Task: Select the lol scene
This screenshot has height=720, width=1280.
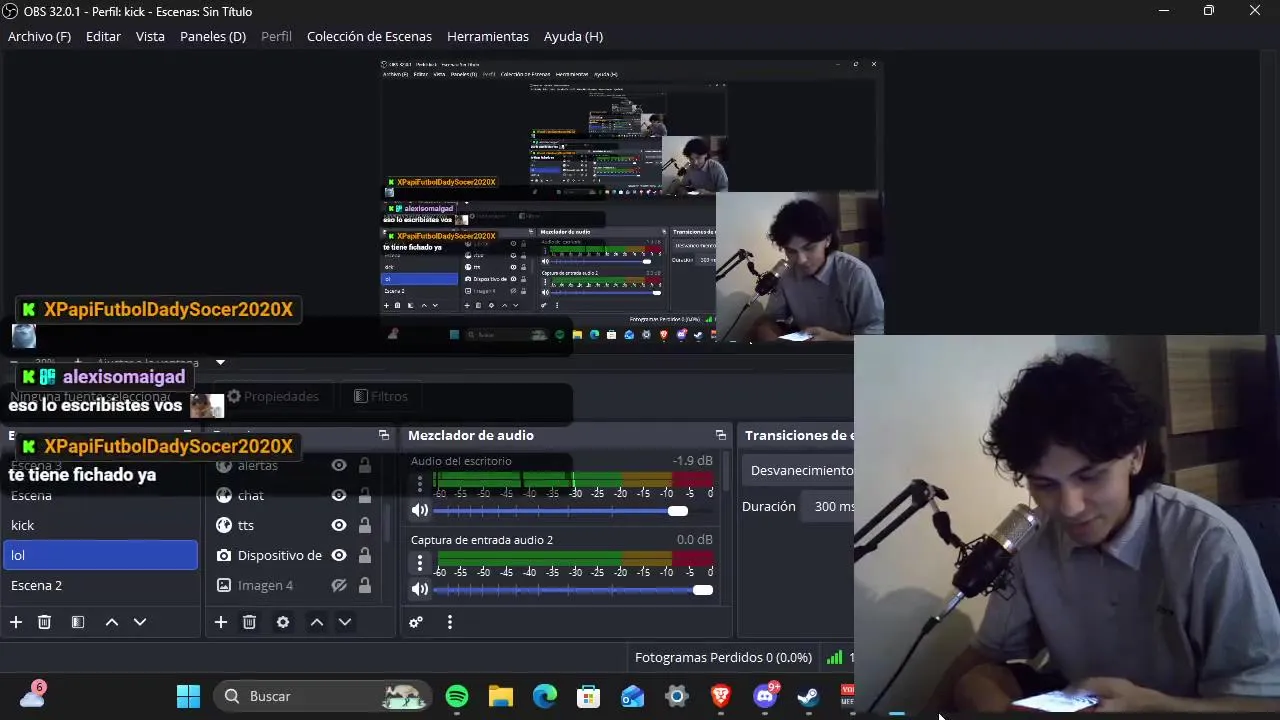Action: [x=100, y=555]
